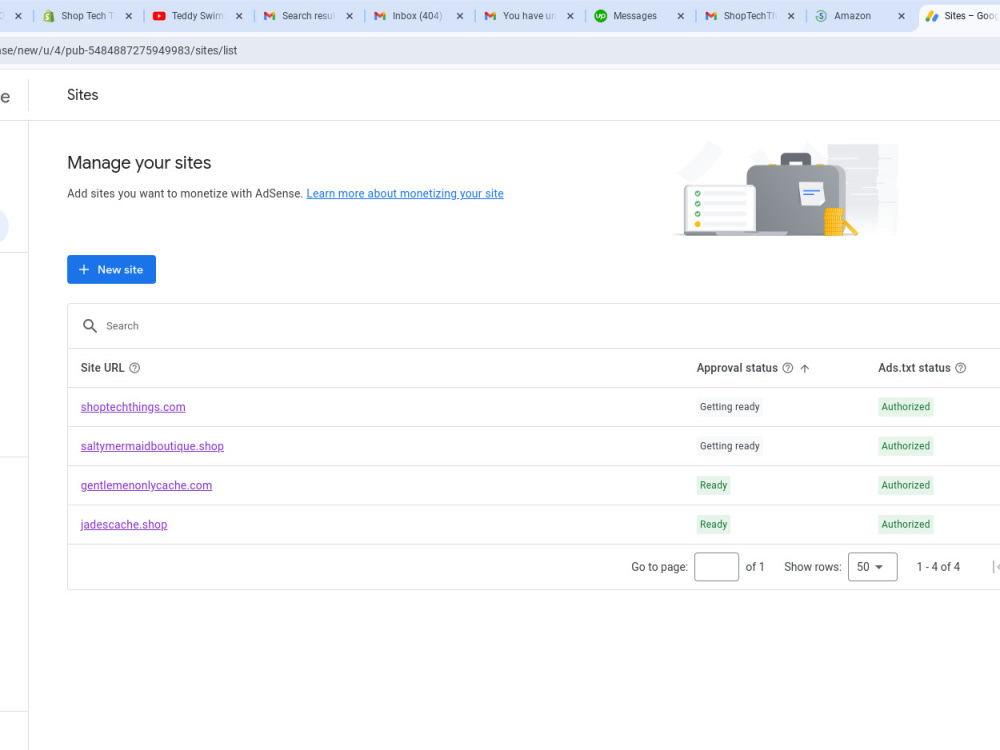Click the plus icon on New site button
Image resolution: width=1000 pixels, height=750 pixels.
(84, 270)
